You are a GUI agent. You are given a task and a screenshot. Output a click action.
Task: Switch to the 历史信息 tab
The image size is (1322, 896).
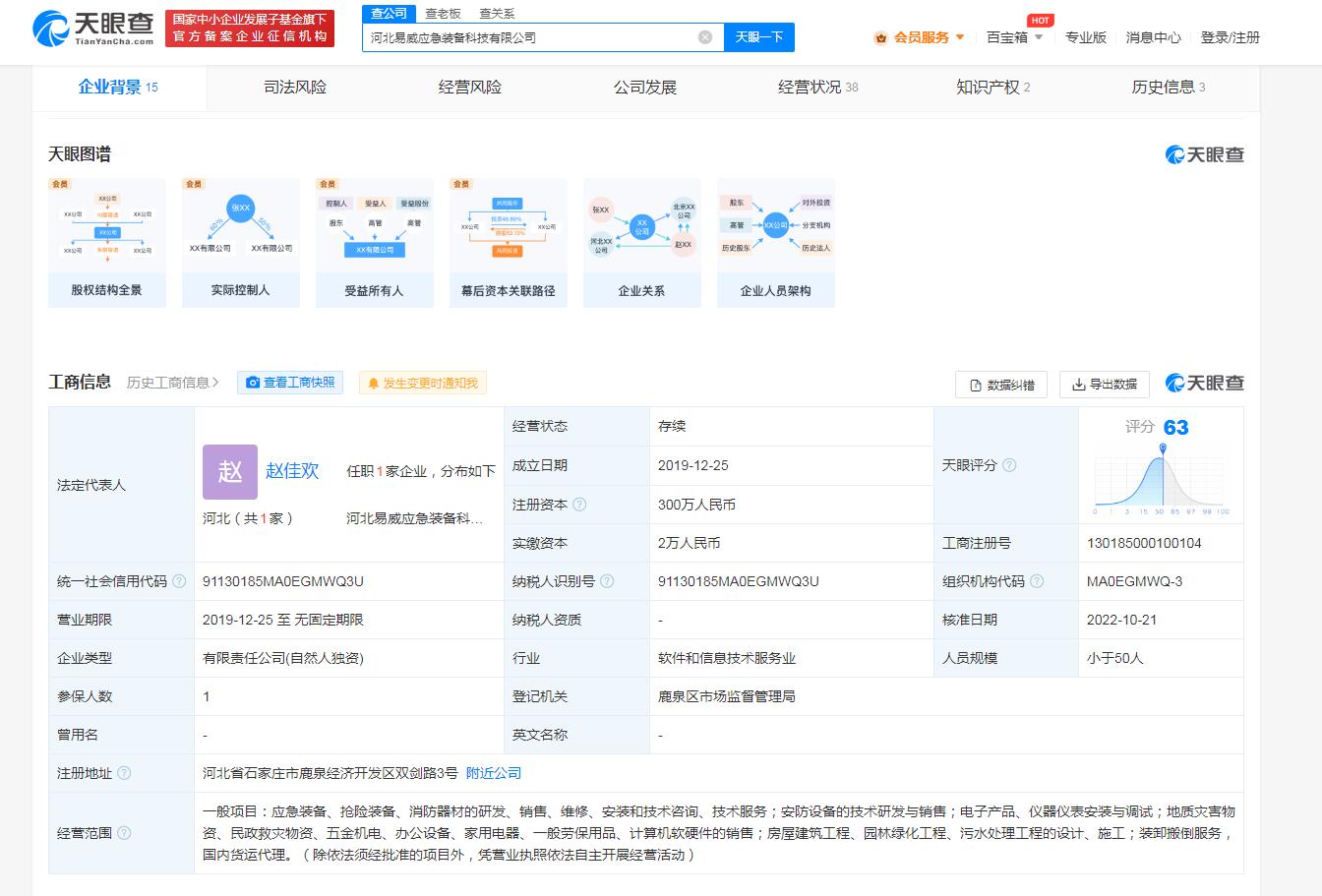[1169, 88]
